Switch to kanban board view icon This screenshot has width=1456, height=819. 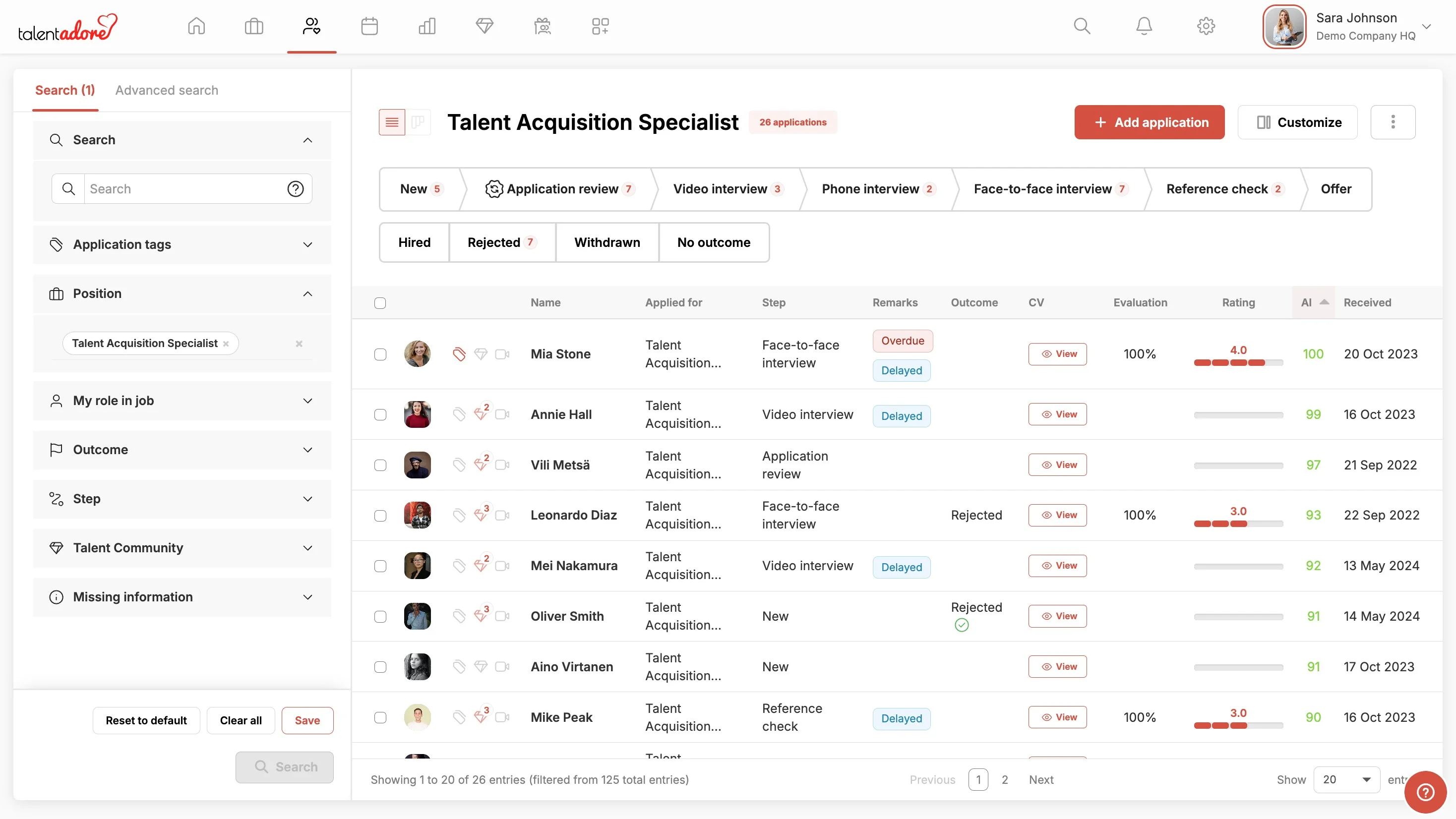(x=418, y=122)
